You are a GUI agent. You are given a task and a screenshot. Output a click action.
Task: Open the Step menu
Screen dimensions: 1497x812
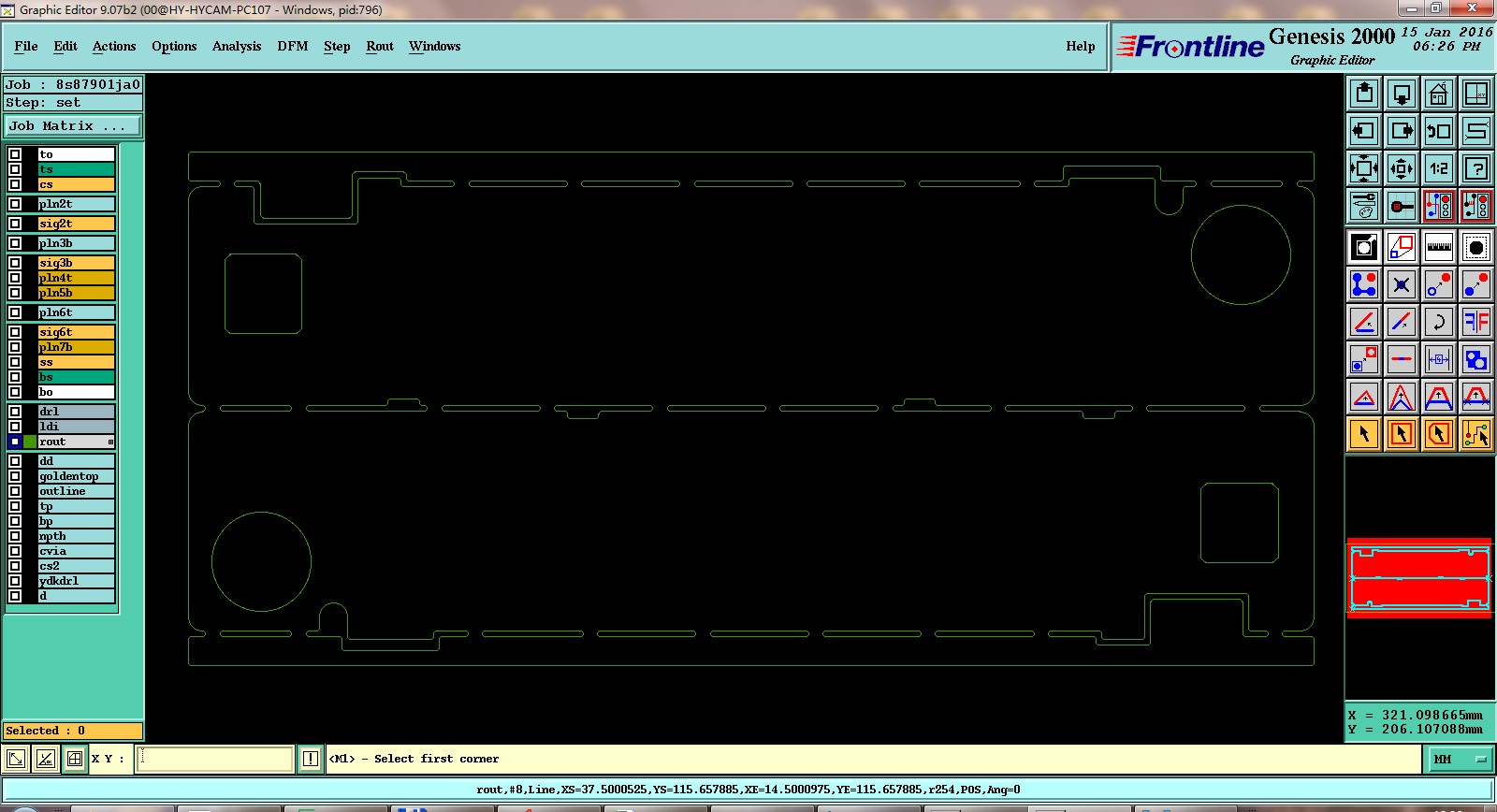[x=337, y=46]
